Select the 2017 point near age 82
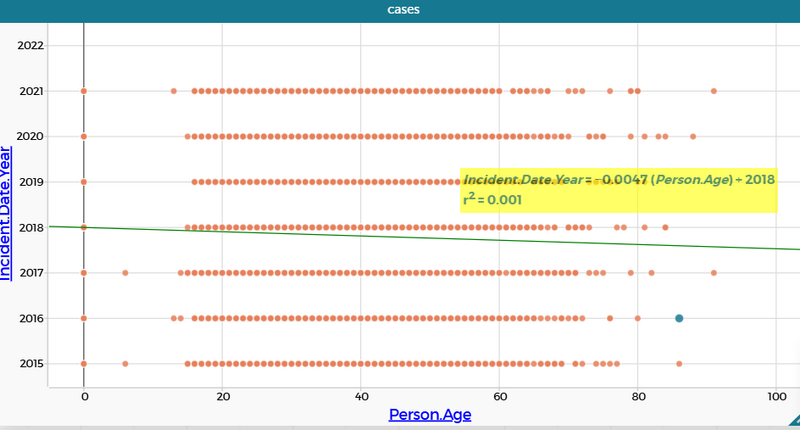 652,272
